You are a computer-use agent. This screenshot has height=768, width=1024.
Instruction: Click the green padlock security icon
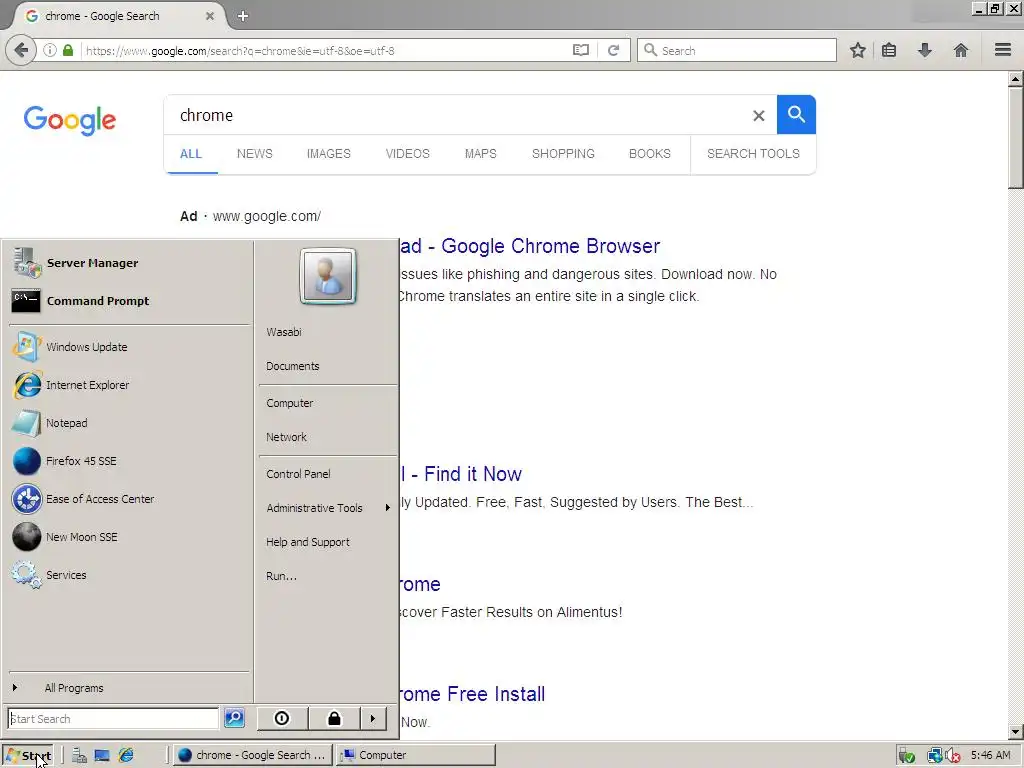[68, 50]
